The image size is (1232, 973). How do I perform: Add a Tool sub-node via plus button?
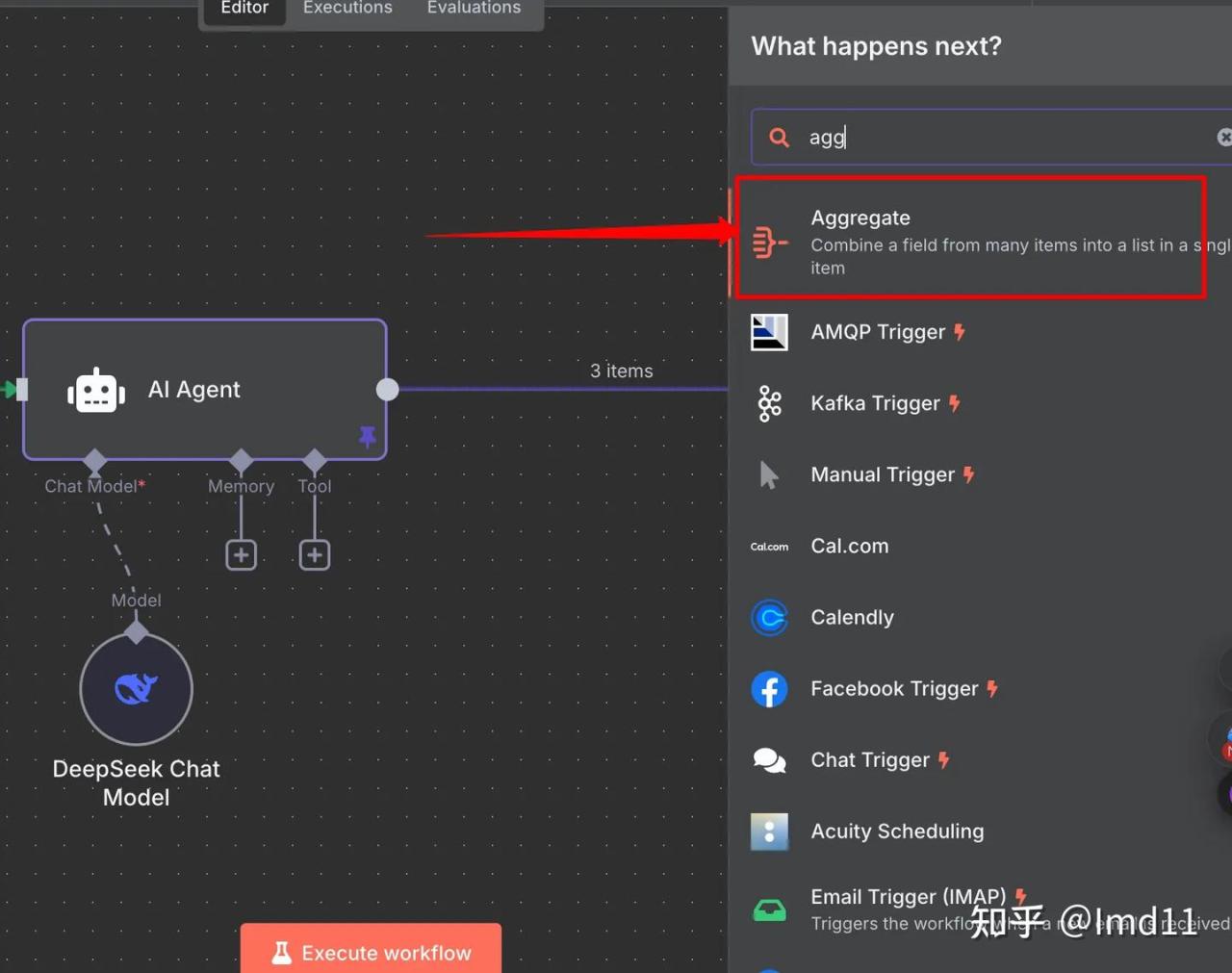(x=315, y=555)
